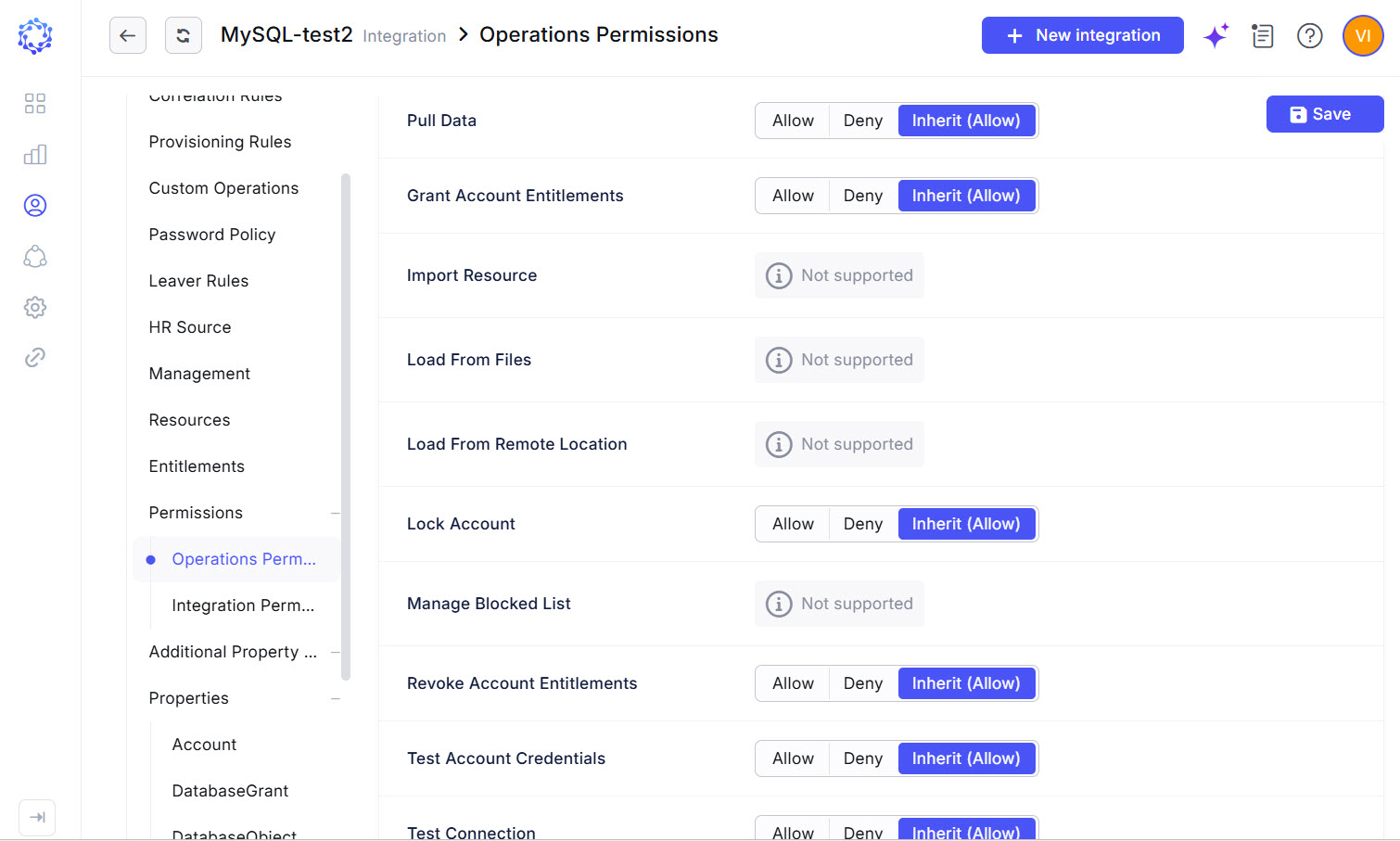Expand the sidebar with arrow icon
The height and width of the screenshot is (841, 1400).
(x=37, y=817)
